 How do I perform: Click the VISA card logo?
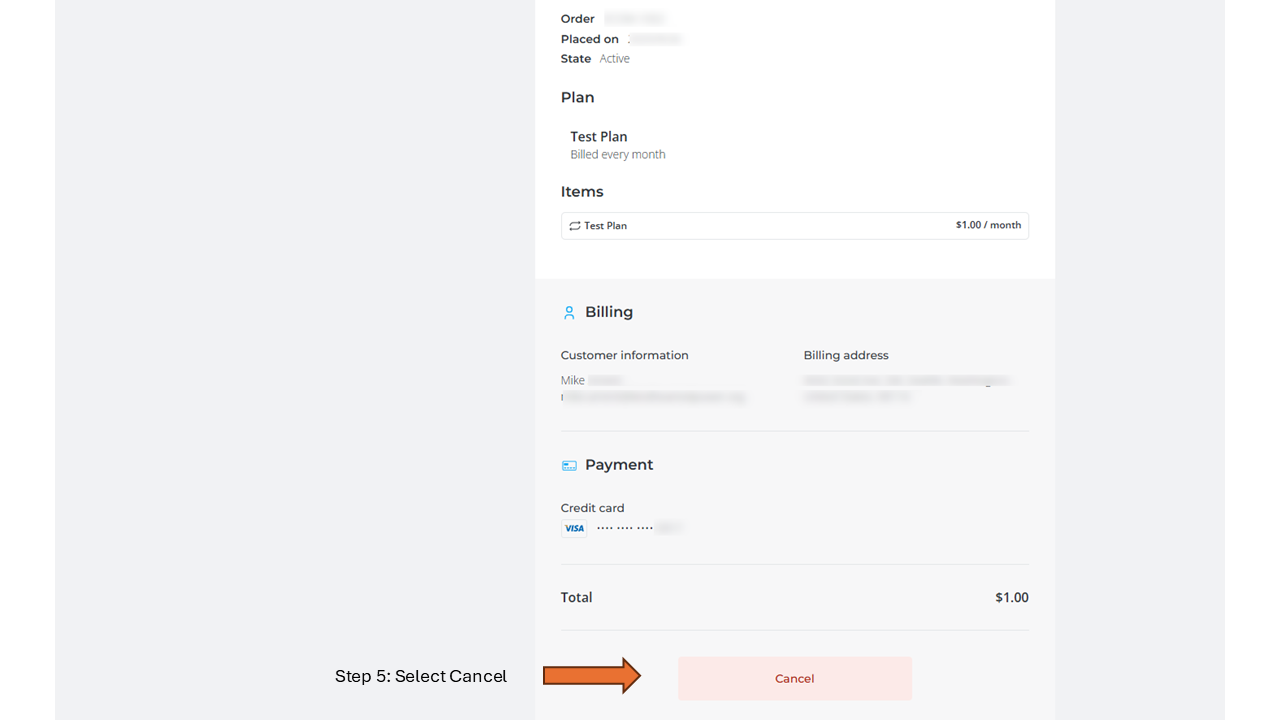(x=574, y=528)
